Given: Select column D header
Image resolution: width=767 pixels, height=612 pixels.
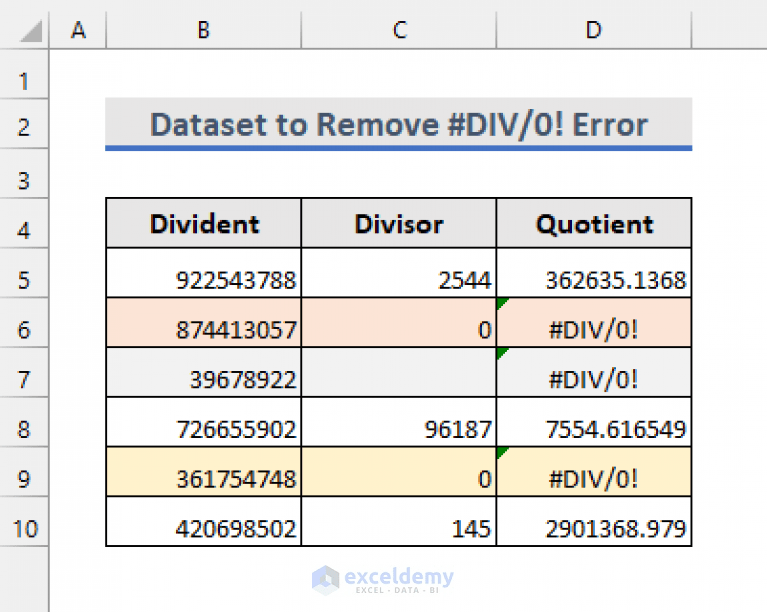Looking at the screenshot, I should pos(594,30).
